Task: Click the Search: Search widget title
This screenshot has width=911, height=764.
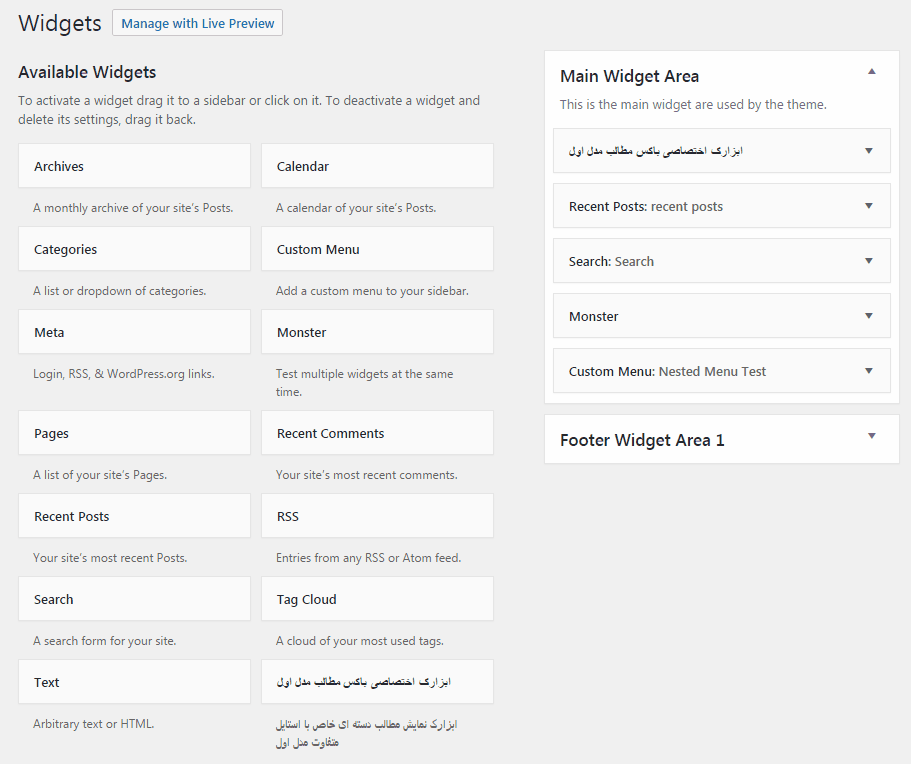Action: coord(611,261)
